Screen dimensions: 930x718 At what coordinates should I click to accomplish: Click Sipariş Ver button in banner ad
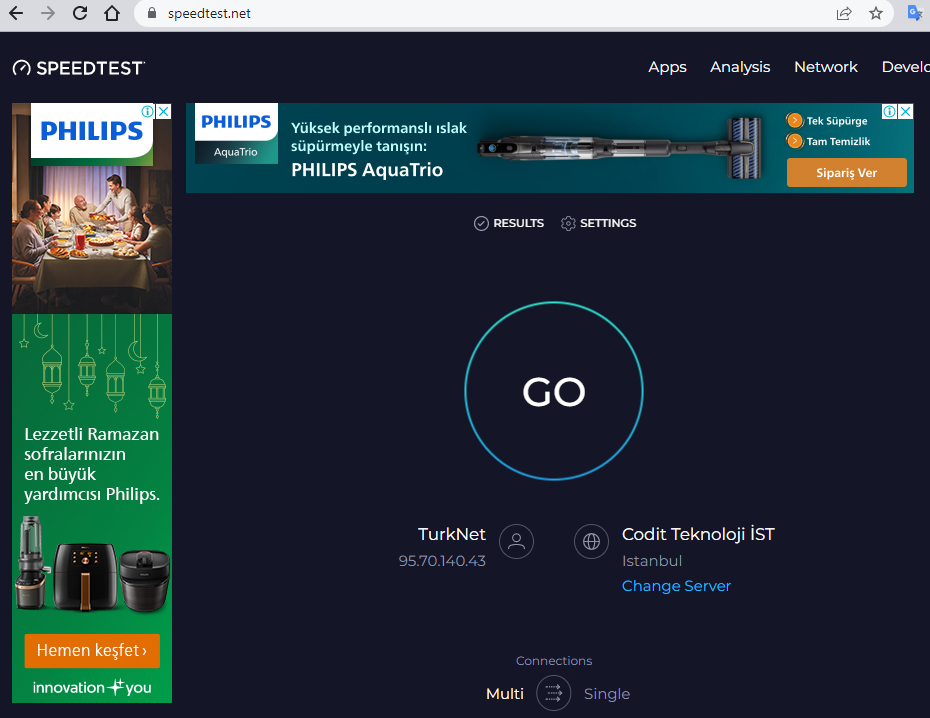click(x=846, y=173)
